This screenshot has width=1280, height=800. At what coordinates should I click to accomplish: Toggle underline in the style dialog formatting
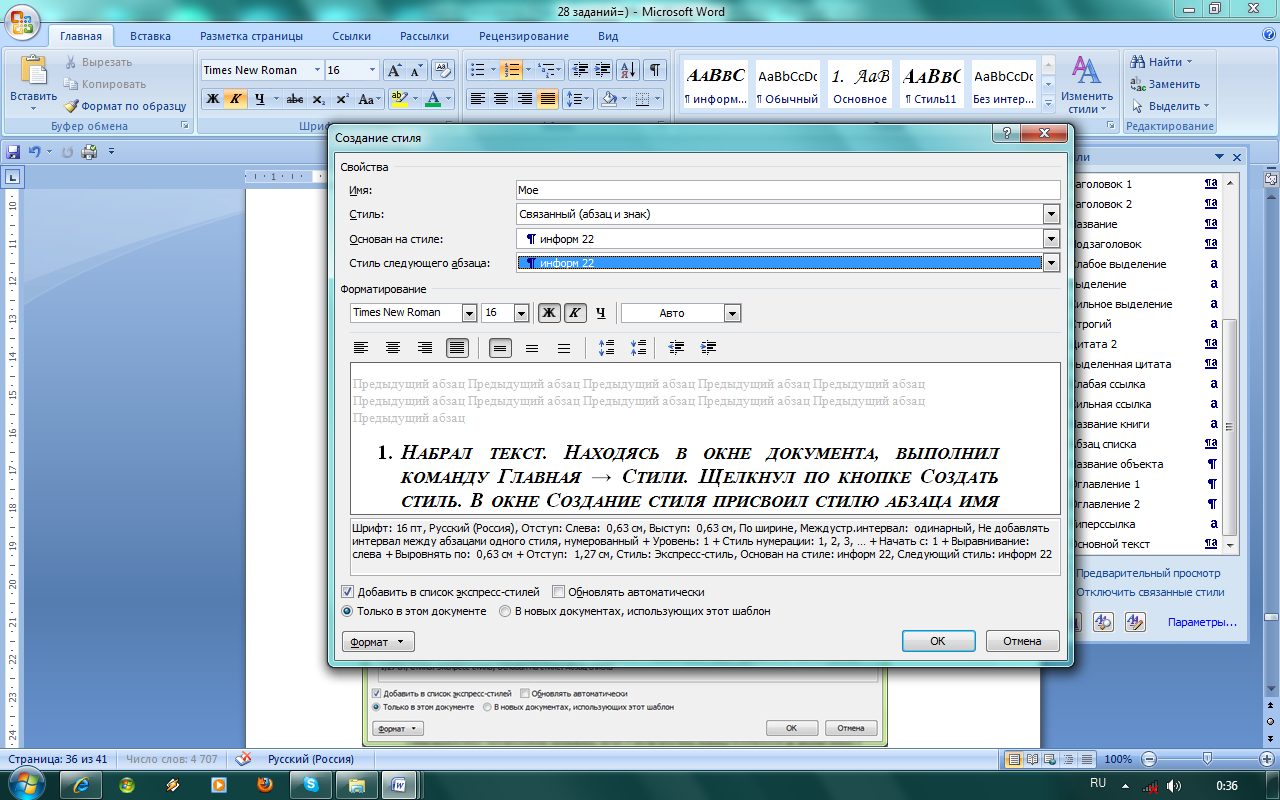click(x=601, y=313)
